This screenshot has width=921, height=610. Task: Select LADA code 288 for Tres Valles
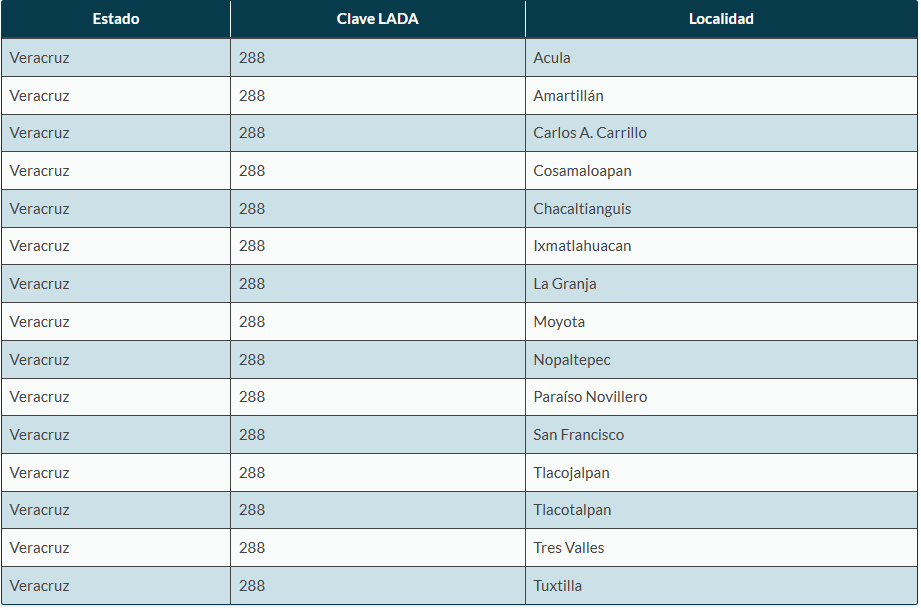coord(252,548)
